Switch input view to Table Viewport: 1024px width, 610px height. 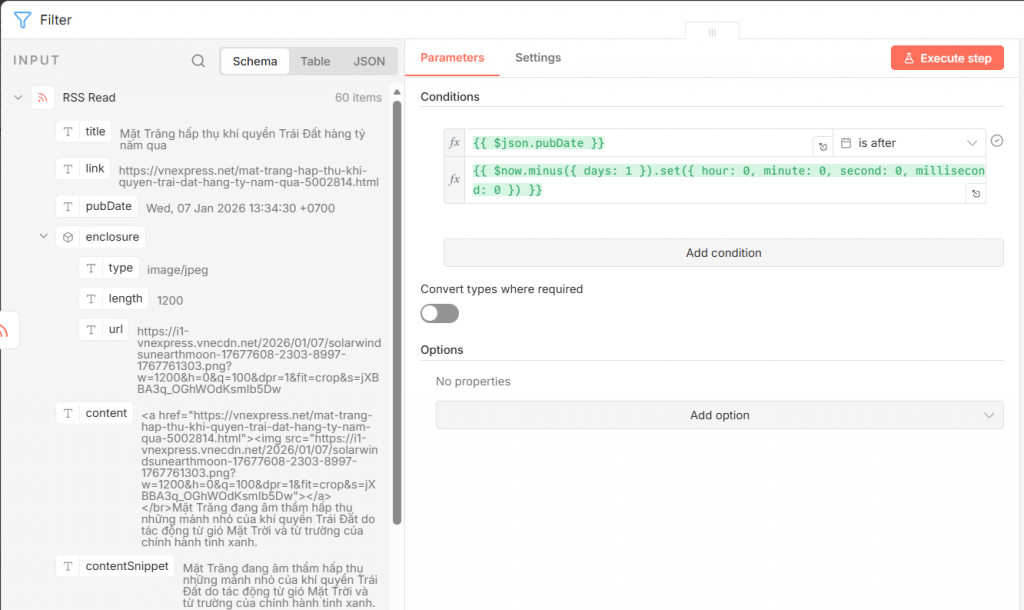[315, 61]
